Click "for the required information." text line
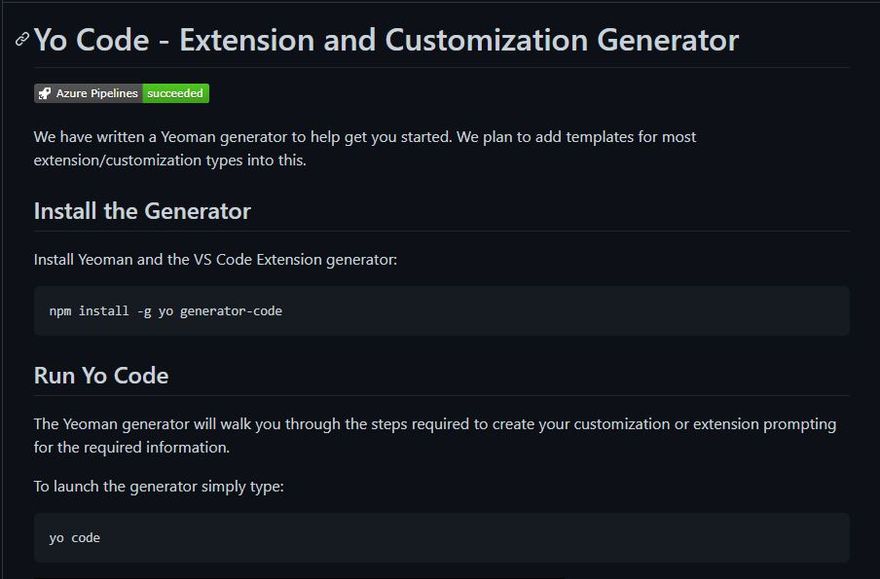The width and height of the screenshot is (880, 579). (x=132, y=447)
